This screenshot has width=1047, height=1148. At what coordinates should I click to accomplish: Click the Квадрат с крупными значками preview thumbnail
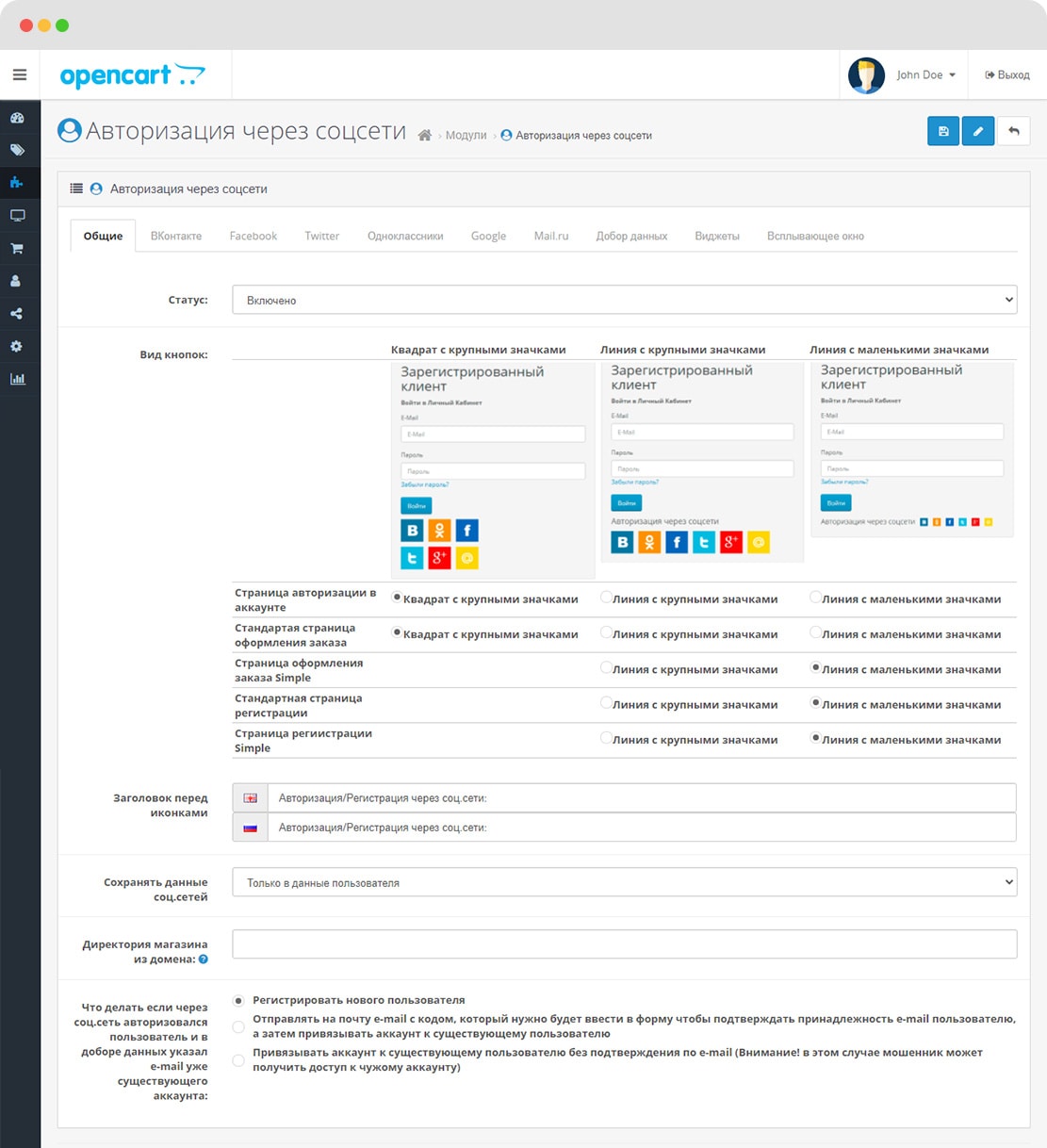coord(493,470)
